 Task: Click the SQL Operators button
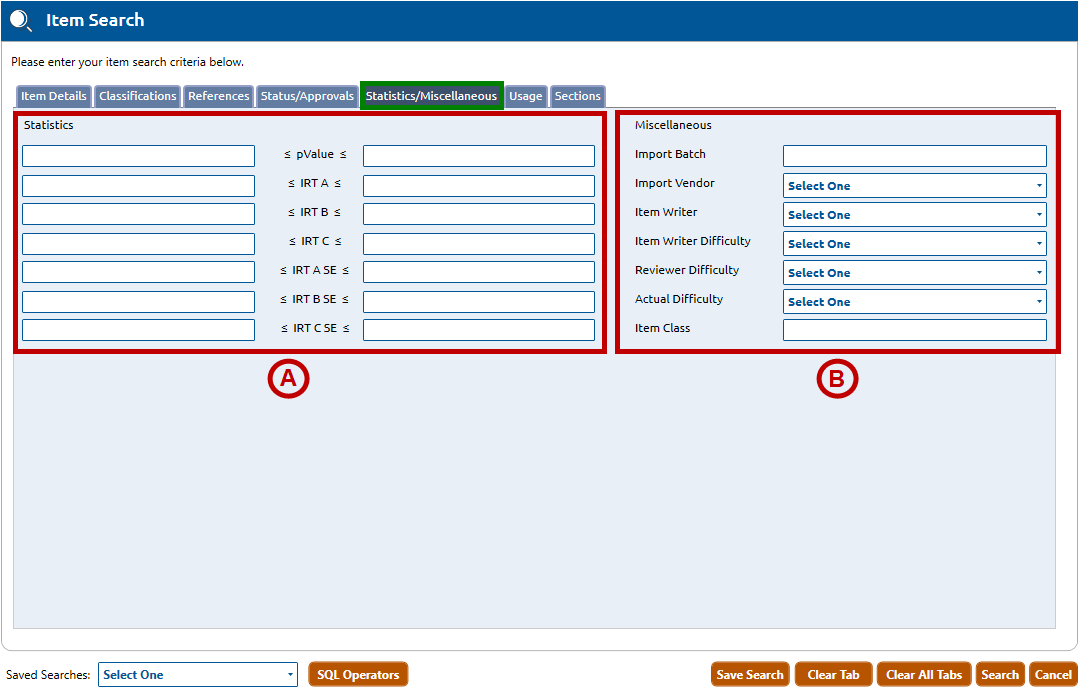click(x=358, y=675)
